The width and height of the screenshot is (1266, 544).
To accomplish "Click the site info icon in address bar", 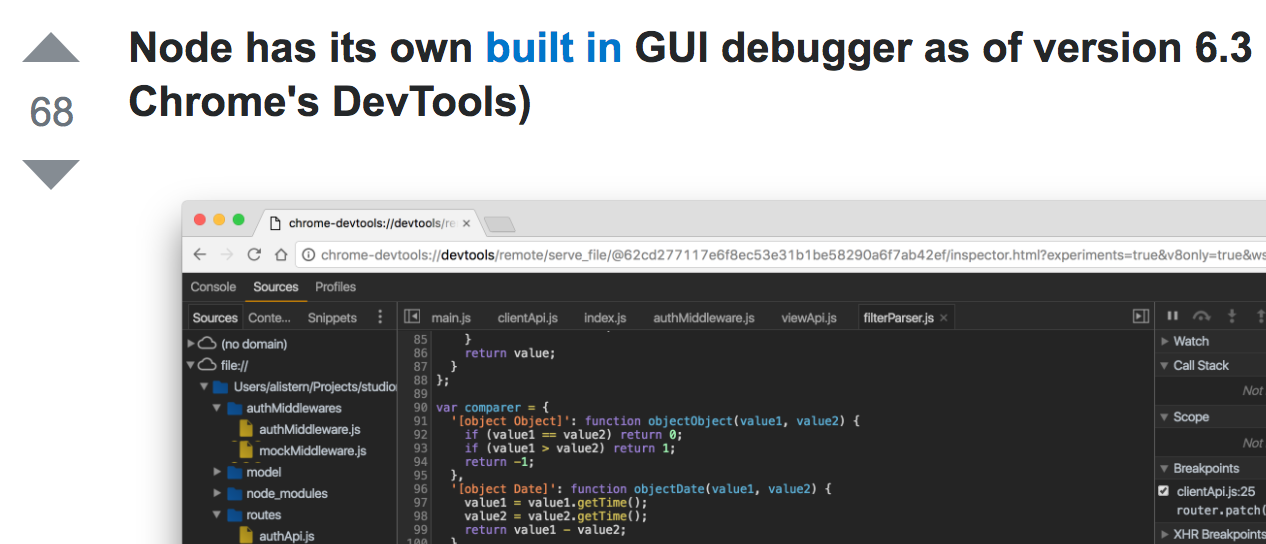I will pos(308,255).
